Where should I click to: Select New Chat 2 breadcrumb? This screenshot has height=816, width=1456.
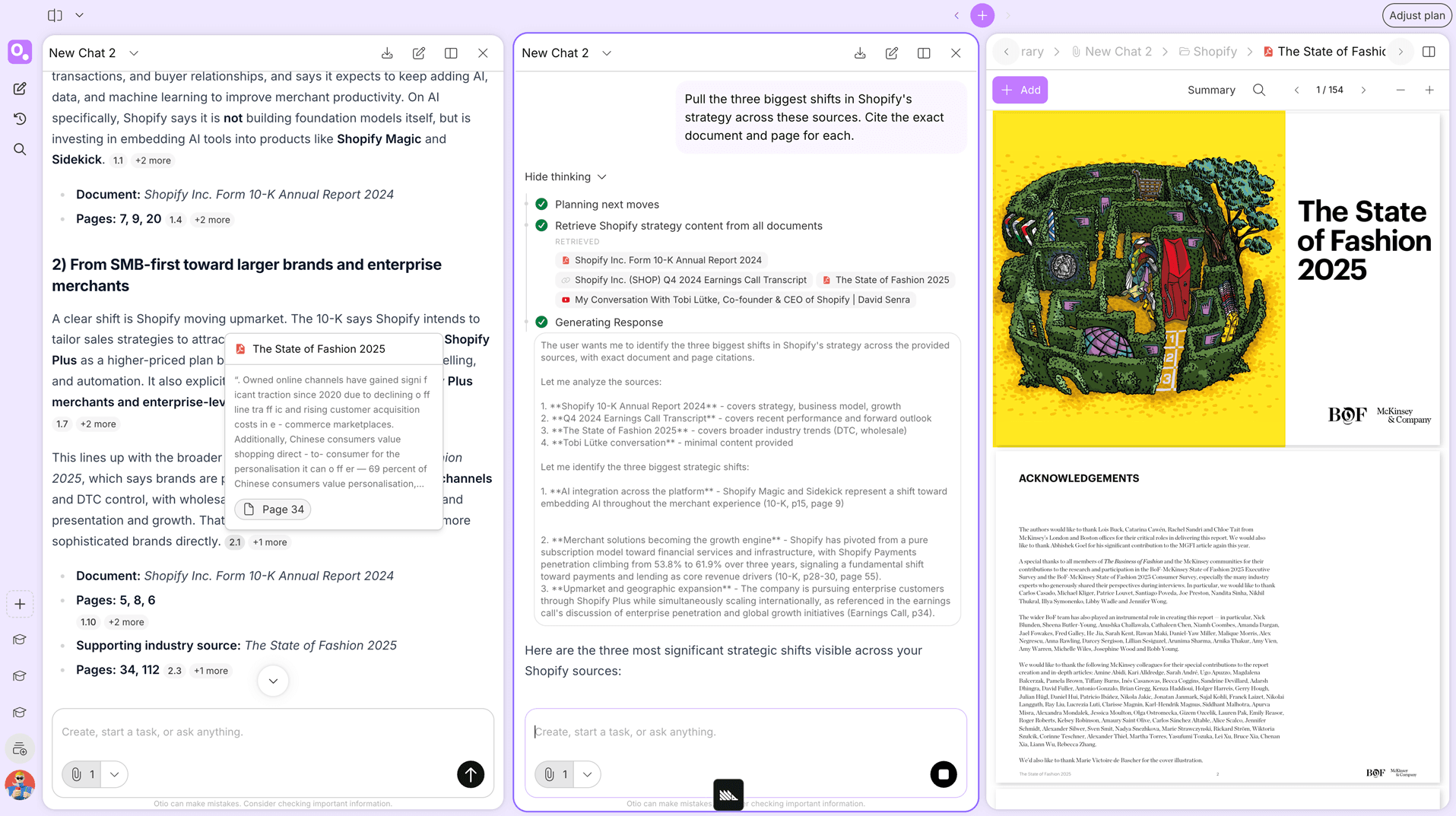(1112, 52)
